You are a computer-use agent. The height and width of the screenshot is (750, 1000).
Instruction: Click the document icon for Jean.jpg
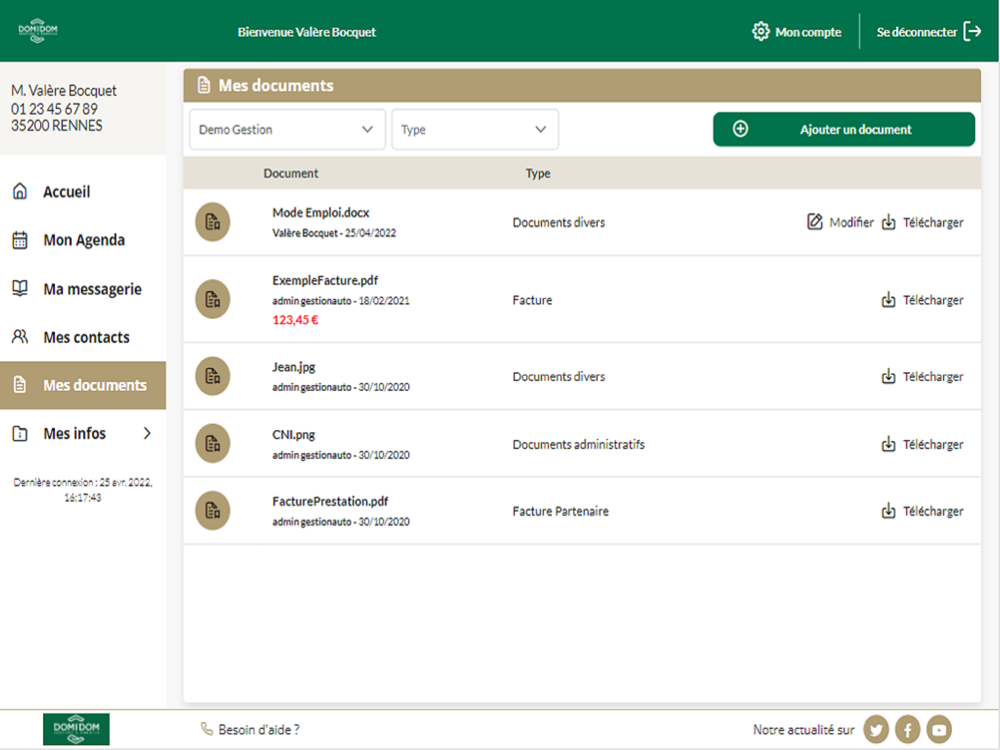(212, 376)
